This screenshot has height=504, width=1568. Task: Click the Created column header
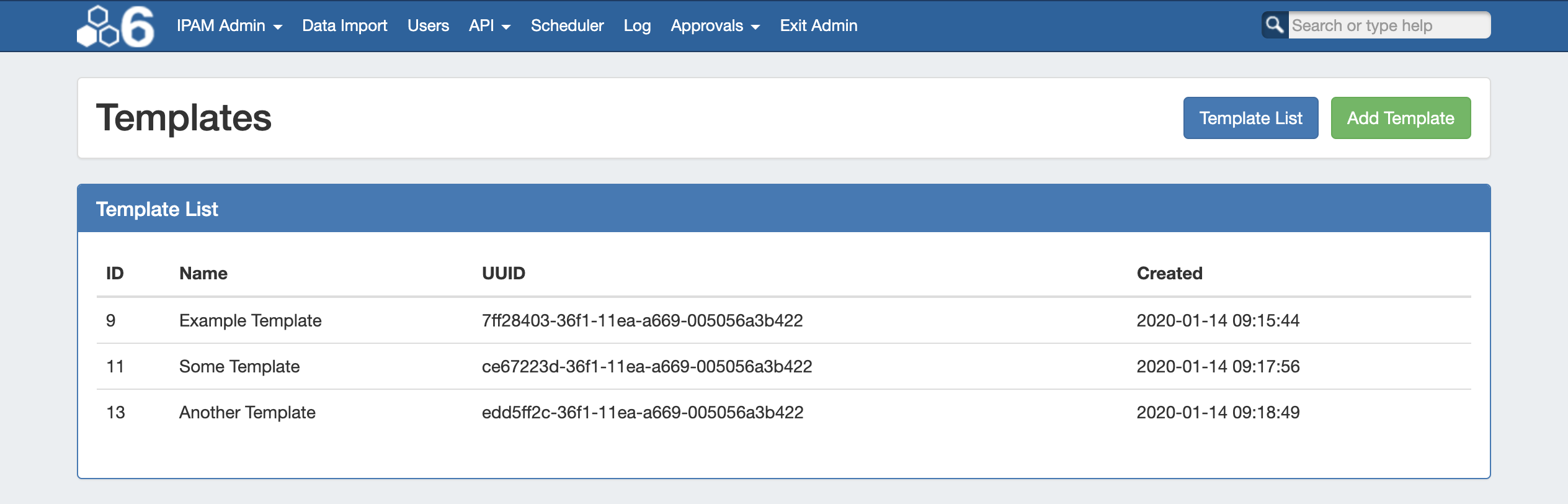1169,273
